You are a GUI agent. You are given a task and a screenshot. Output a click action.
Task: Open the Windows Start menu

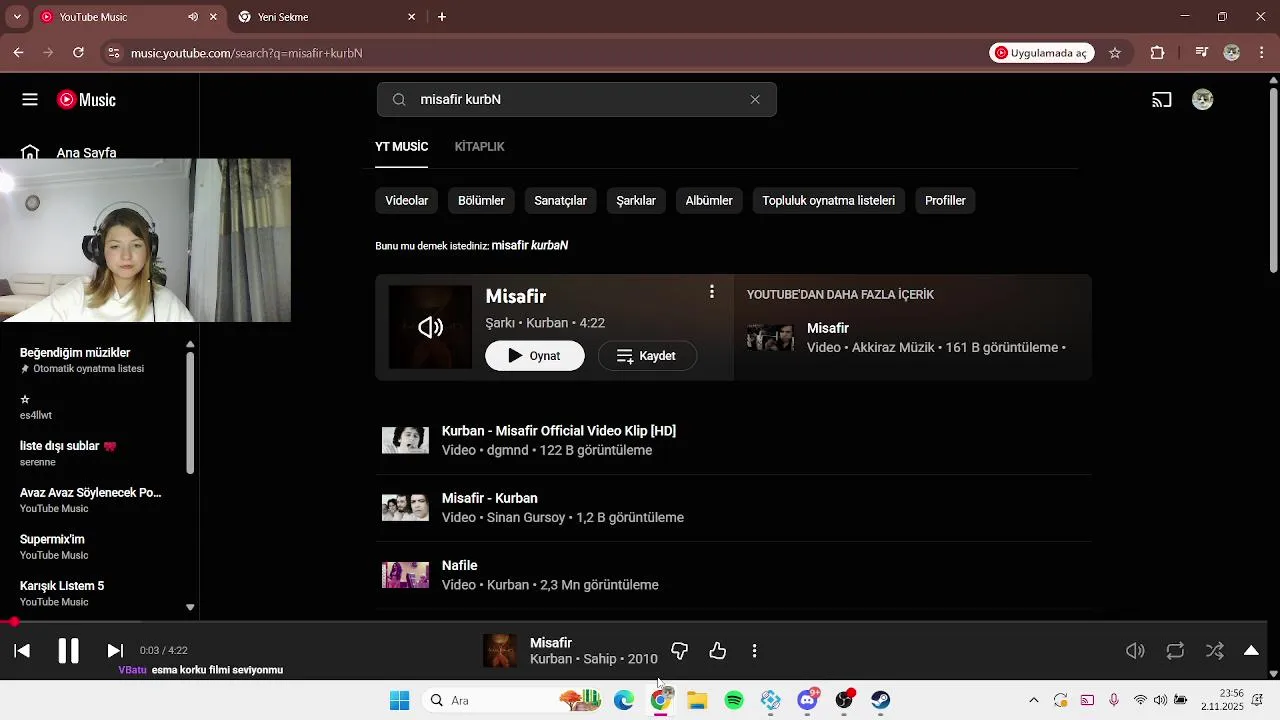pyautogui.click(x=399, y=700)
